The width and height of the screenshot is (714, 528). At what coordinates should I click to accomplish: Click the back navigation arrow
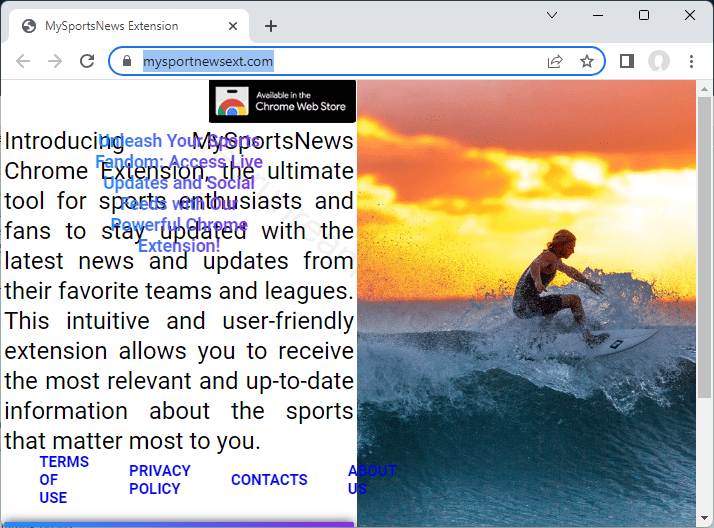point(23,61)
